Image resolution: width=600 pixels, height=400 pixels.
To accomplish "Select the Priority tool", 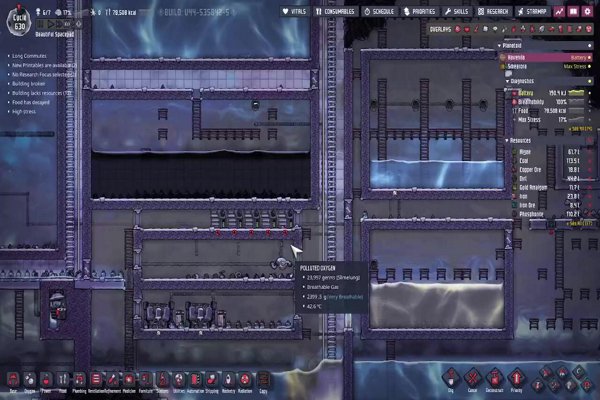I will [x=516, y=379].
